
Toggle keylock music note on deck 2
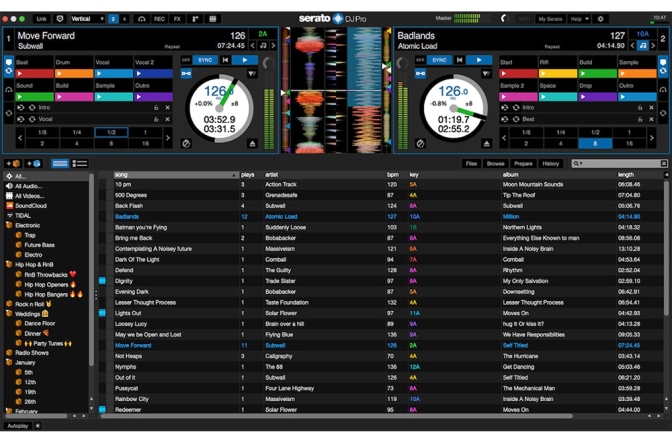point(642,45)
